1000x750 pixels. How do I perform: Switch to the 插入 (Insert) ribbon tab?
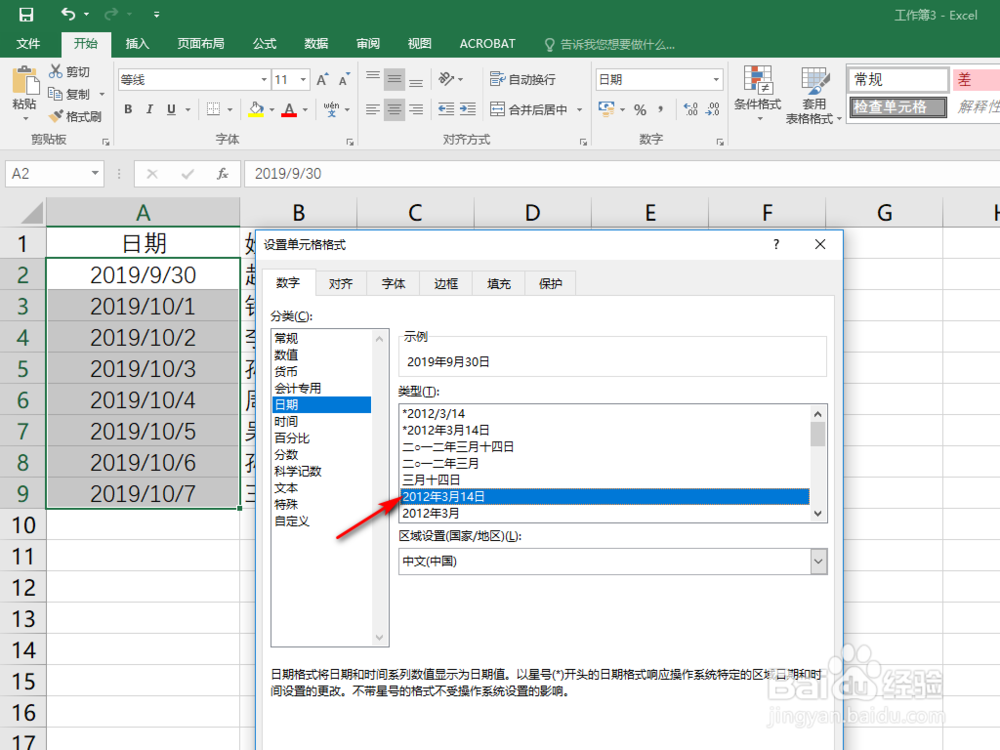[x=137, y=43]
